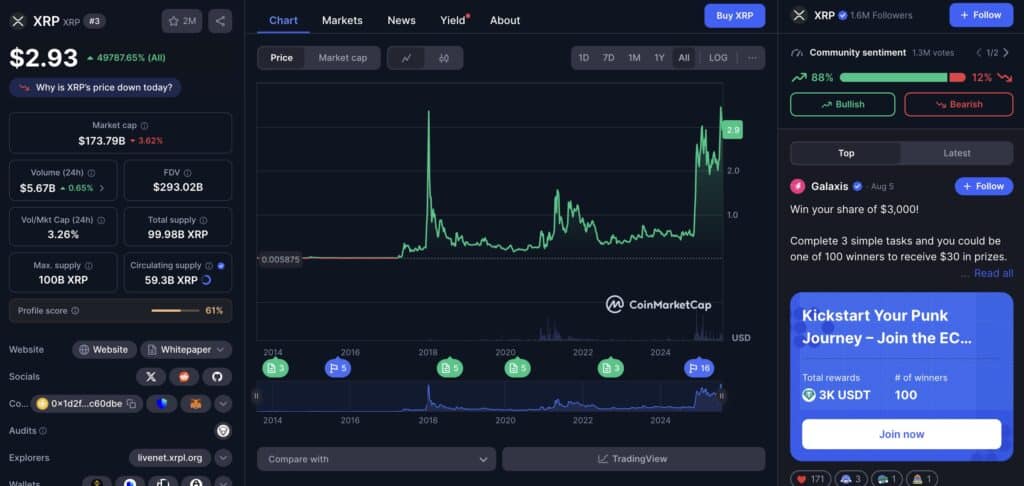Viewport: 1024px width, 486px height.
Task: Expand the Explorers list chevron
Action: point(223,458)
